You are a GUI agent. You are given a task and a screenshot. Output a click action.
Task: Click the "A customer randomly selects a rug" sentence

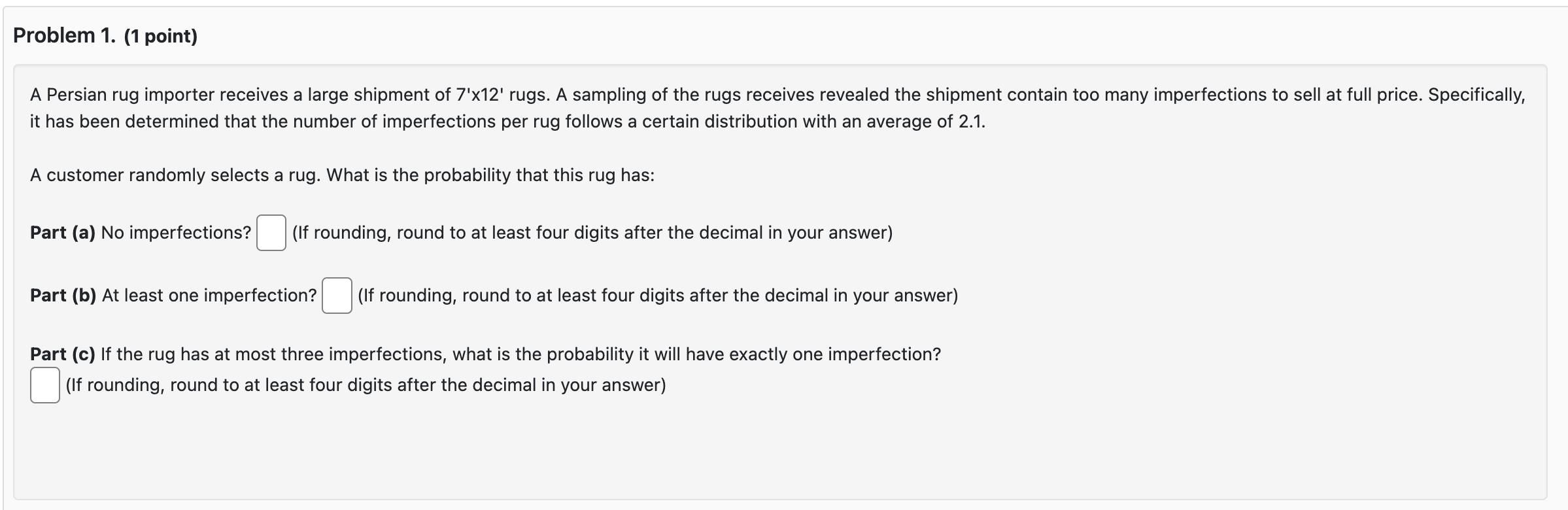[175, 175]
